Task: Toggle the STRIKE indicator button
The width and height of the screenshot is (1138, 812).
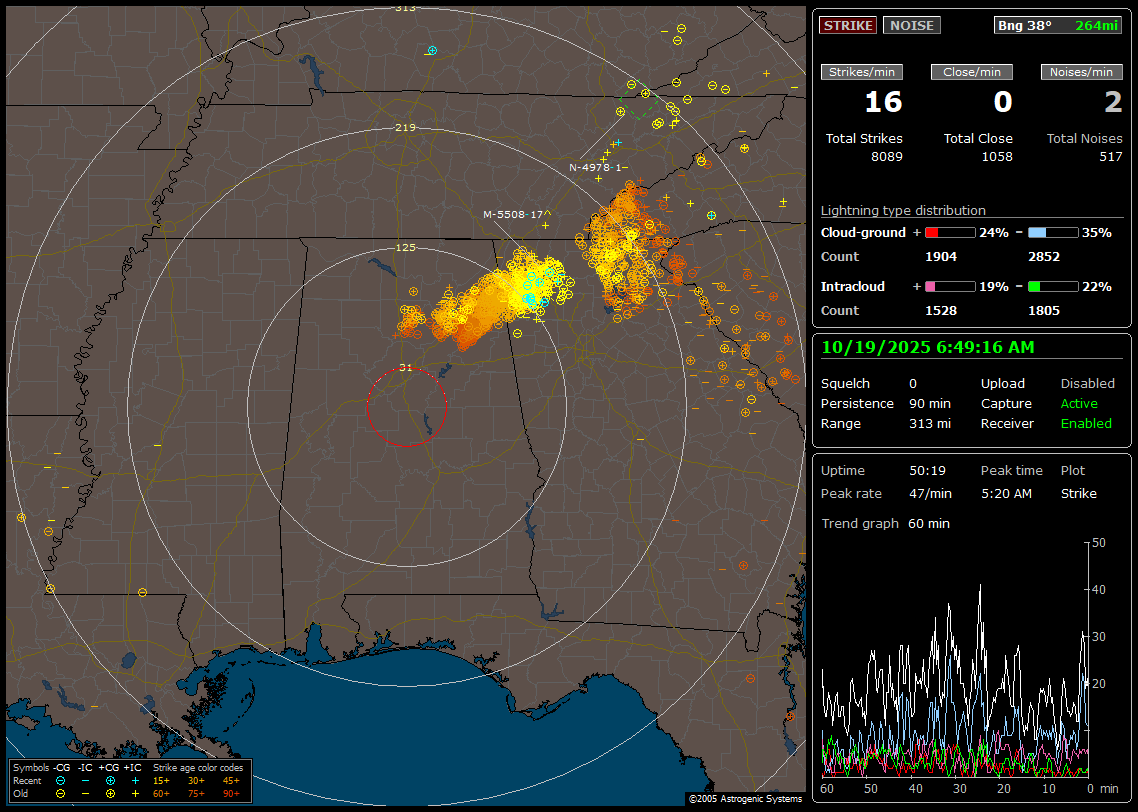Action: [848, 25]
